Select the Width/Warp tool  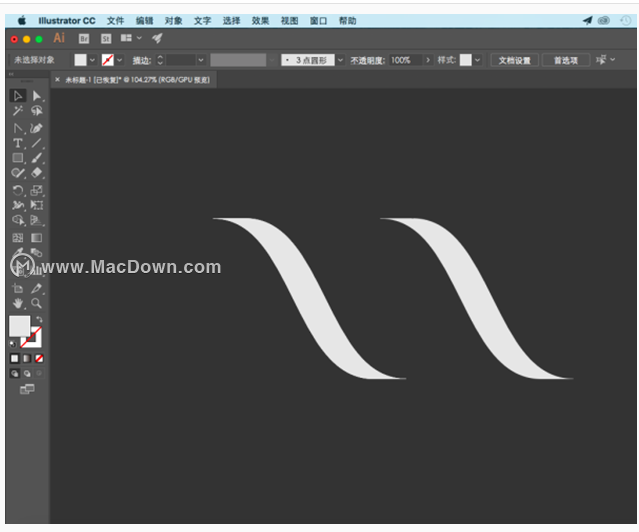[x=18, y=205]
